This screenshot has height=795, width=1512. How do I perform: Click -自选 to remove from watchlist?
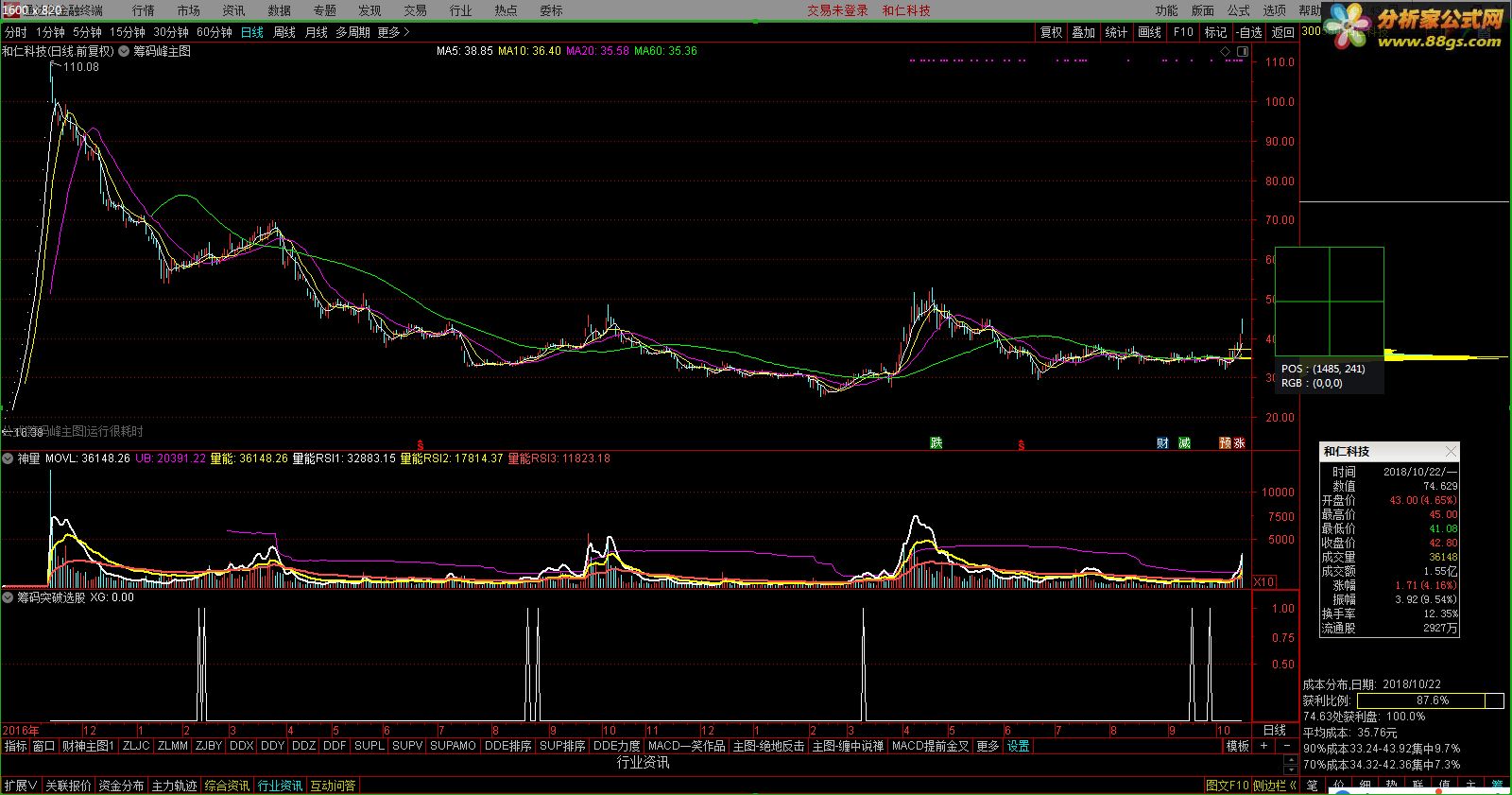coord(1249,32)
